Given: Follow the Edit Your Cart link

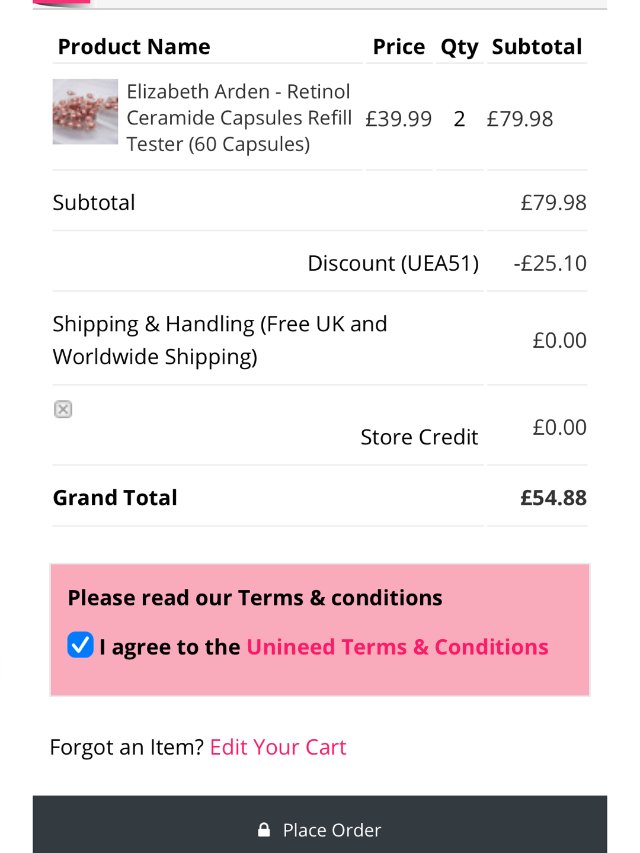Looking at the screenshot, I should coord(278,747).
